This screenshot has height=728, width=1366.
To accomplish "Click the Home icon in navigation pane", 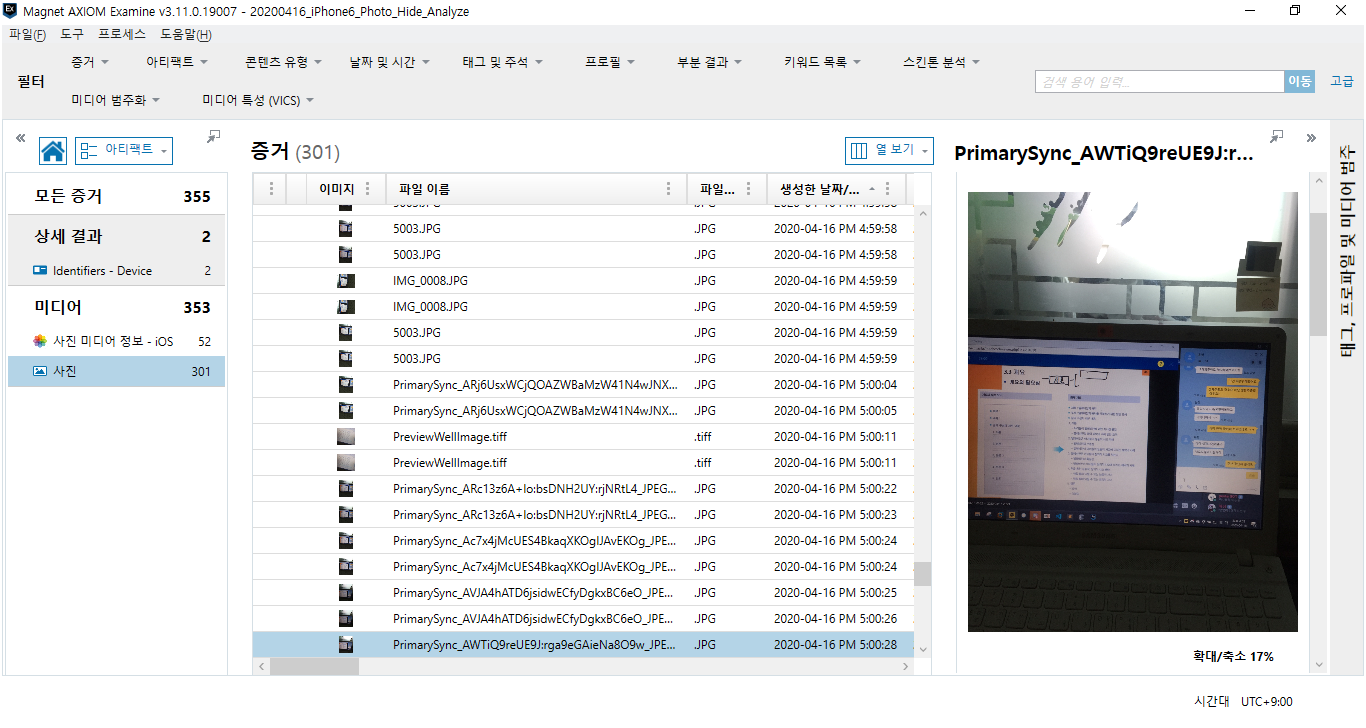I will pos(53,151).
